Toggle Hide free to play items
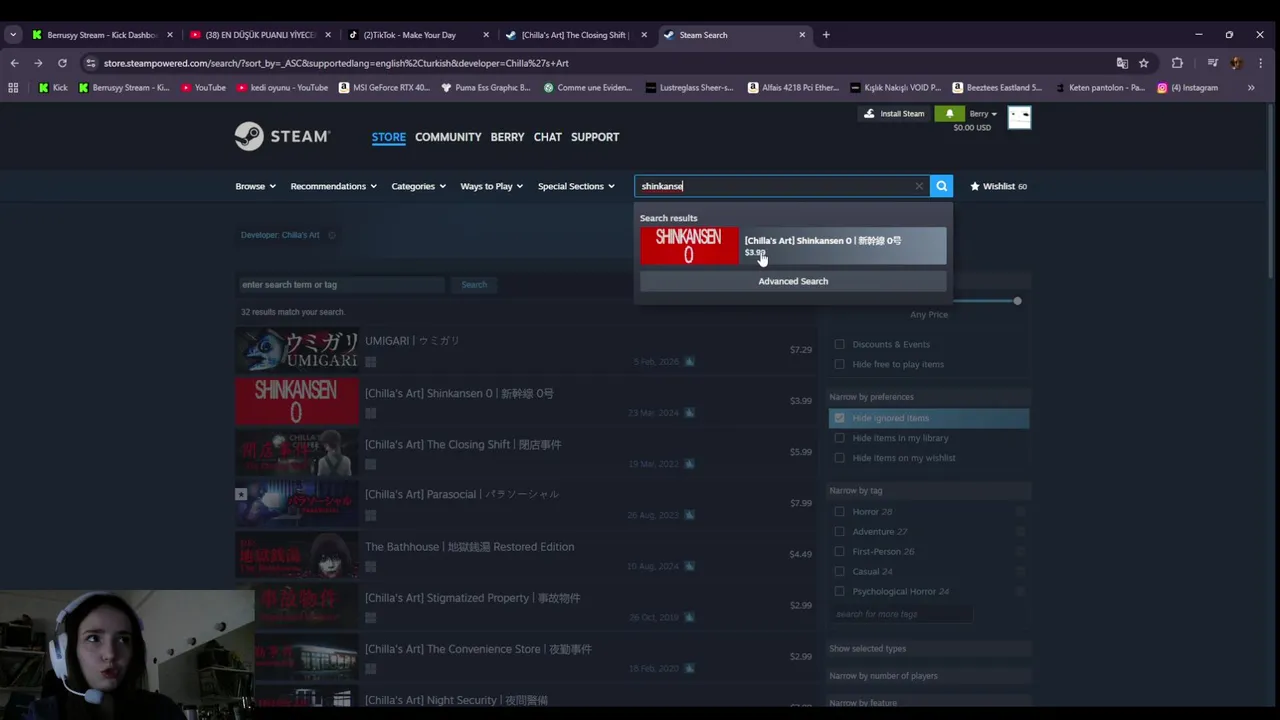 click(x=839, y=364)
